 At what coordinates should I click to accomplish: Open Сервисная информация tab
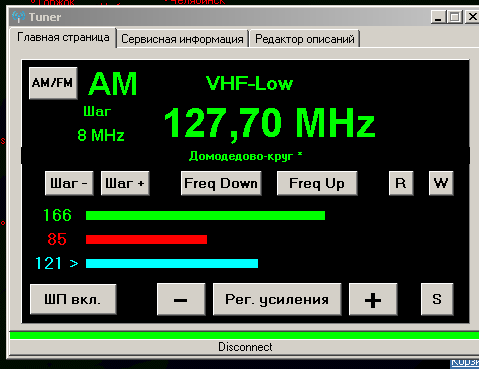click(182, 39)
